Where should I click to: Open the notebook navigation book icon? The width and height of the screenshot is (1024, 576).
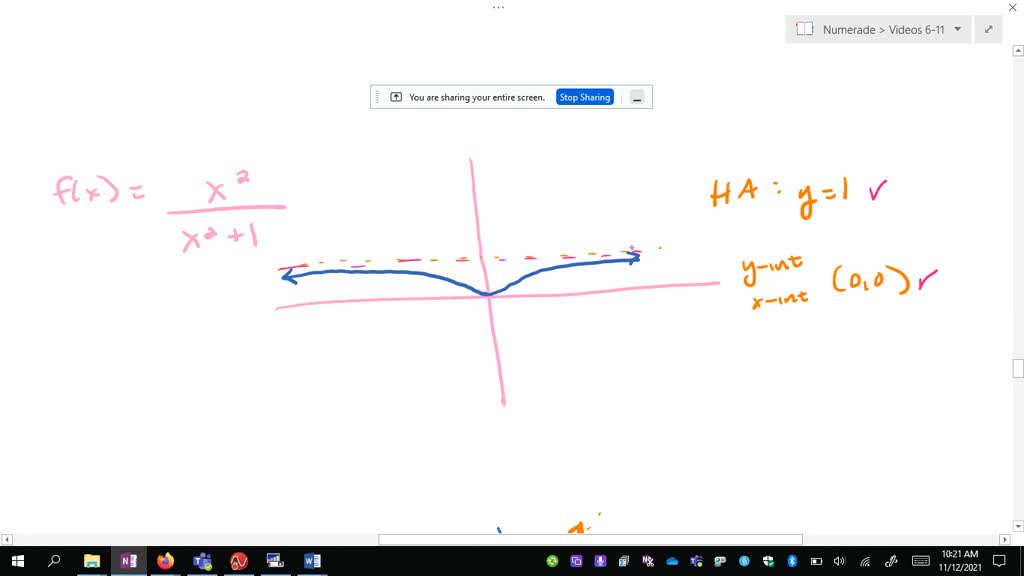point(805,29)
